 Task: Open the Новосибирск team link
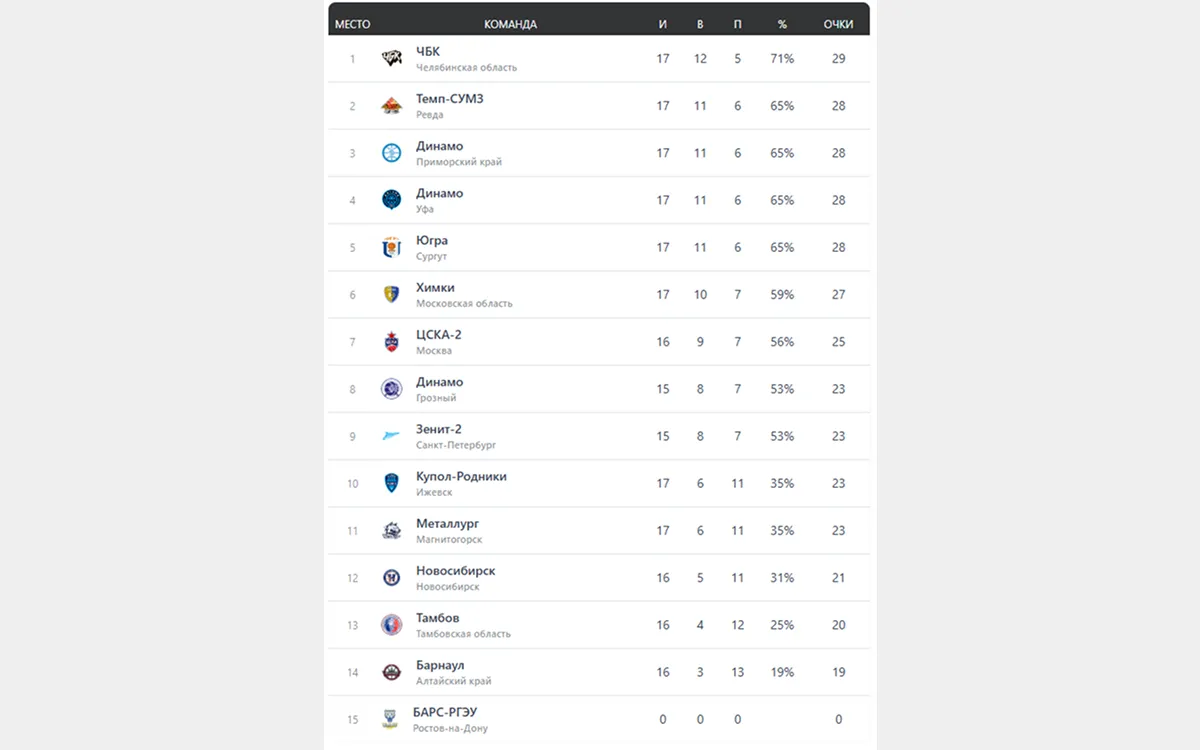tap(455, 571)
